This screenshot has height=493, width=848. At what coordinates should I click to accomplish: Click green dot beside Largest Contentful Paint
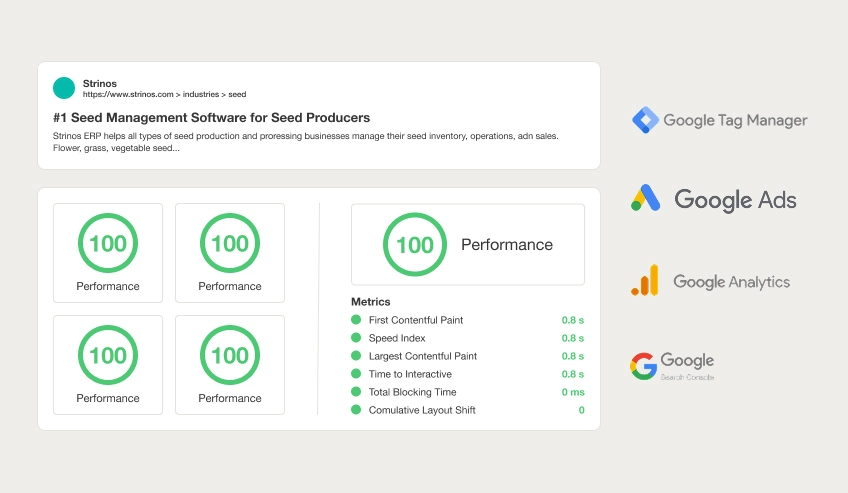coord(356,356)
